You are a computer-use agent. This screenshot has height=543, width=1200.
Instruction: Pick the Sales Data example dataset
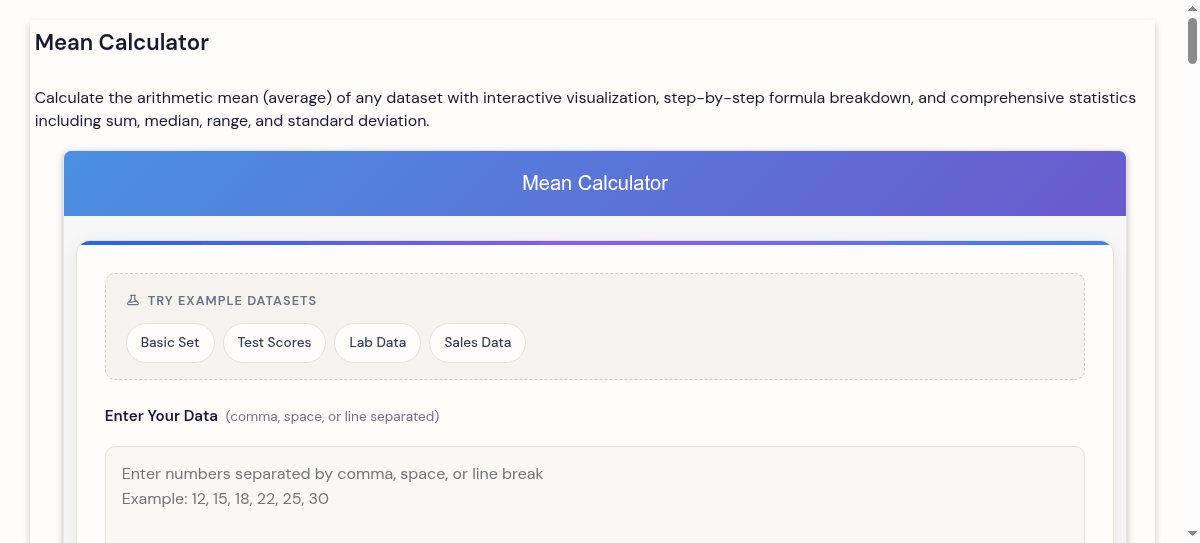pyautogui.click(x=477, y=342)
